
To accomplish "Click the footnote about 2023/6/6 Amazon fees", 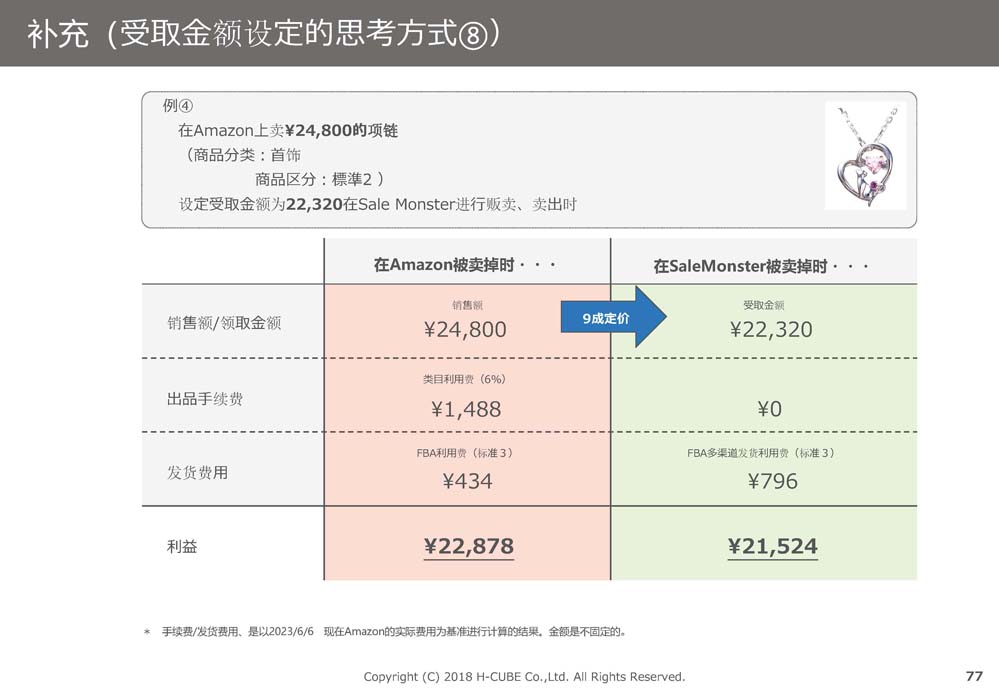I will coord(385,631).
